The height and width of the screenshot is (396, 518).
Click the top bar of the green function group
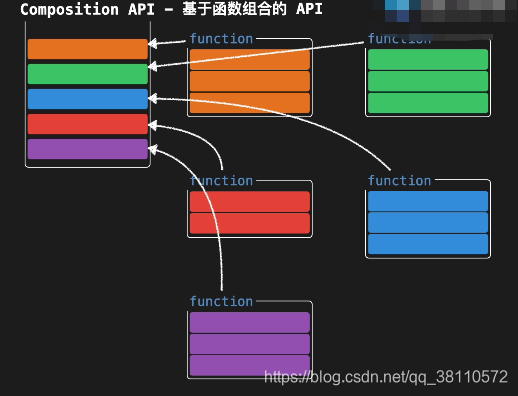coord(428,59)
